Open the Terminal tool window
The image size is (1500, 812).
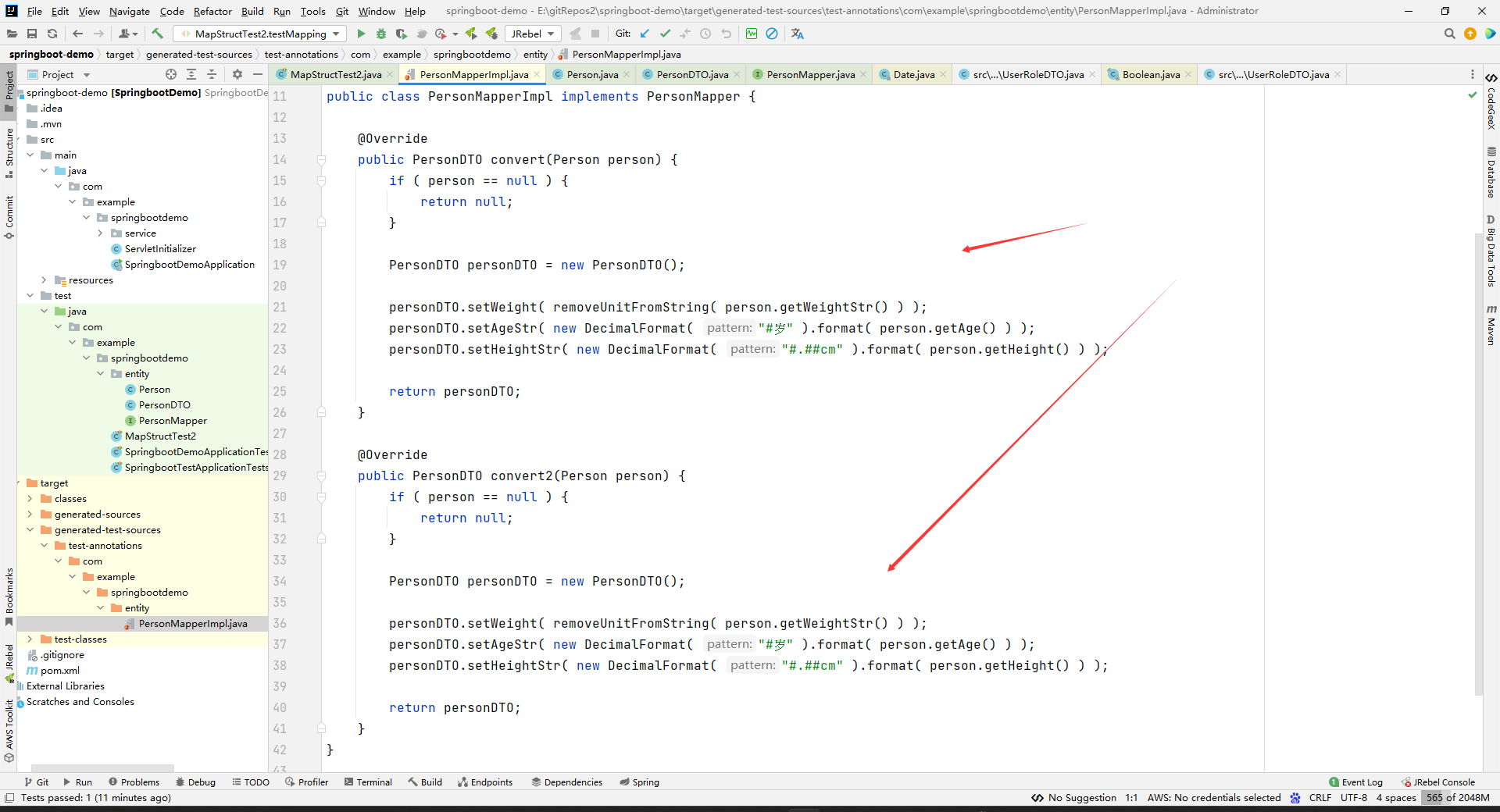[368, 782]
